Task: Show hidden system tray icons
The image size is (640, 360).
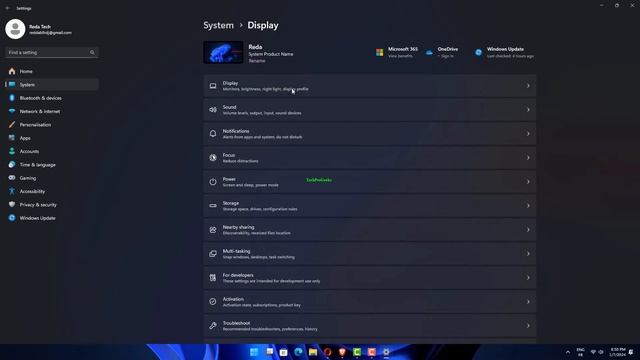Action: pos(568,352)
